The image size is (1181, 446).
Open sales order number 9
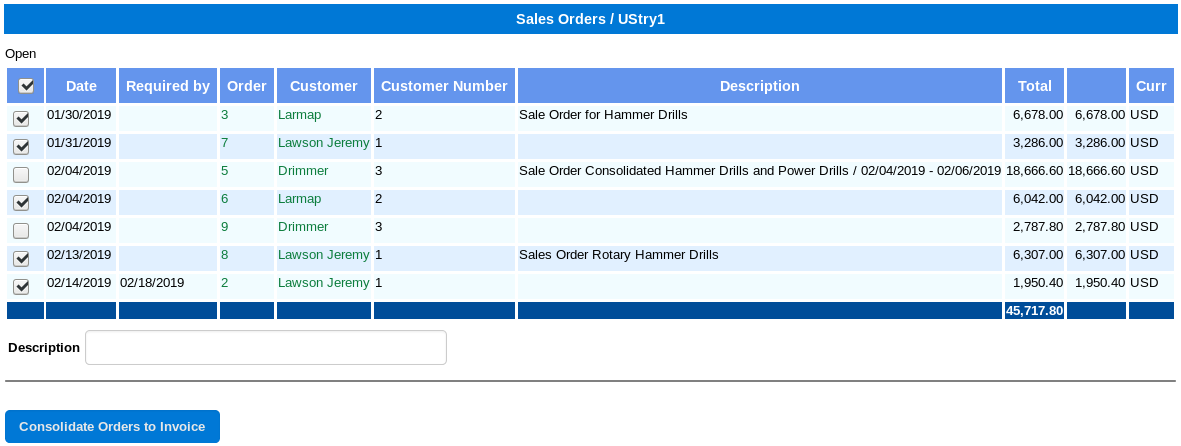coord(224,226)
